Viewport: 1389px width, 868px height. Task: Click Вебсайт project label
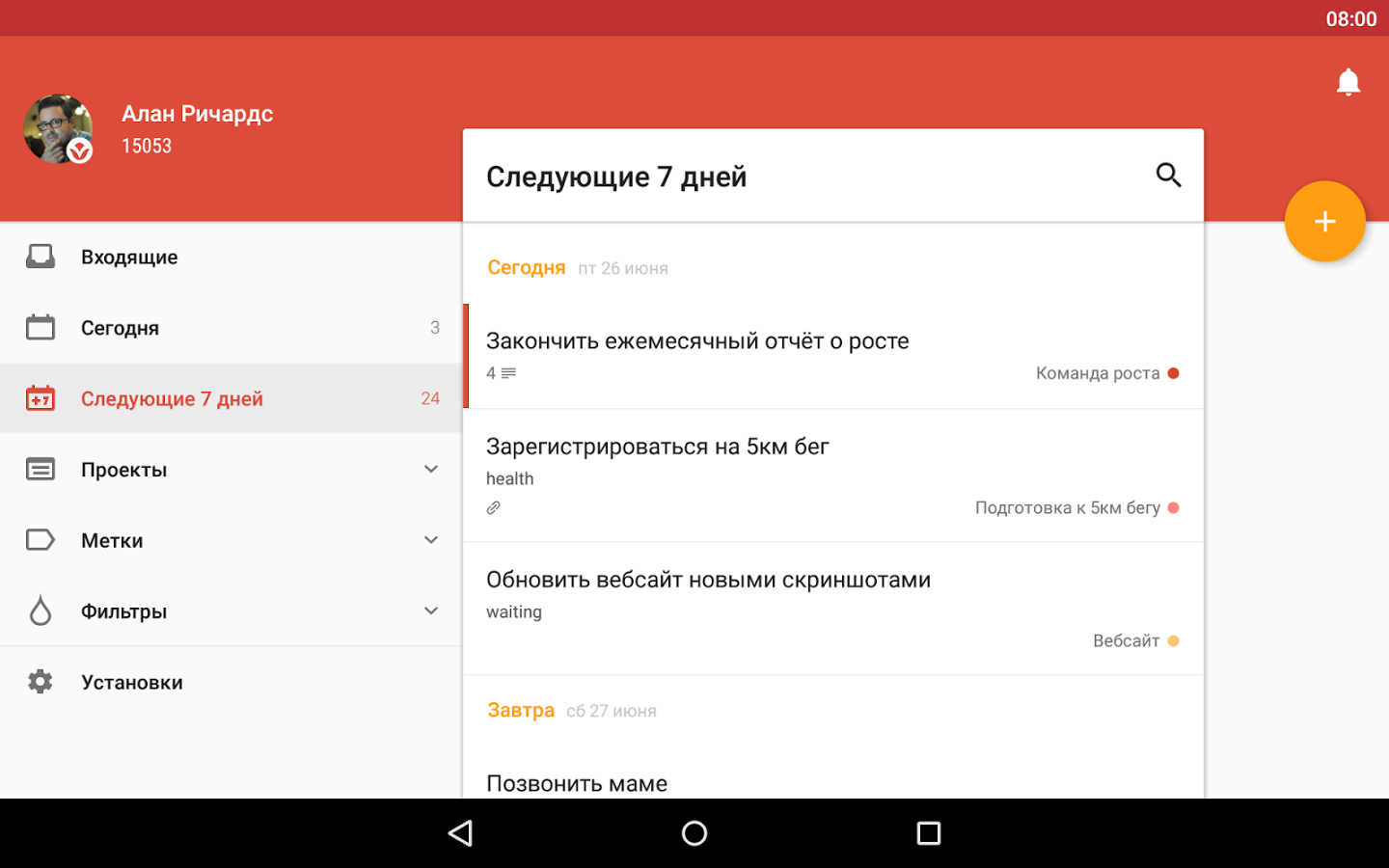1126,640
